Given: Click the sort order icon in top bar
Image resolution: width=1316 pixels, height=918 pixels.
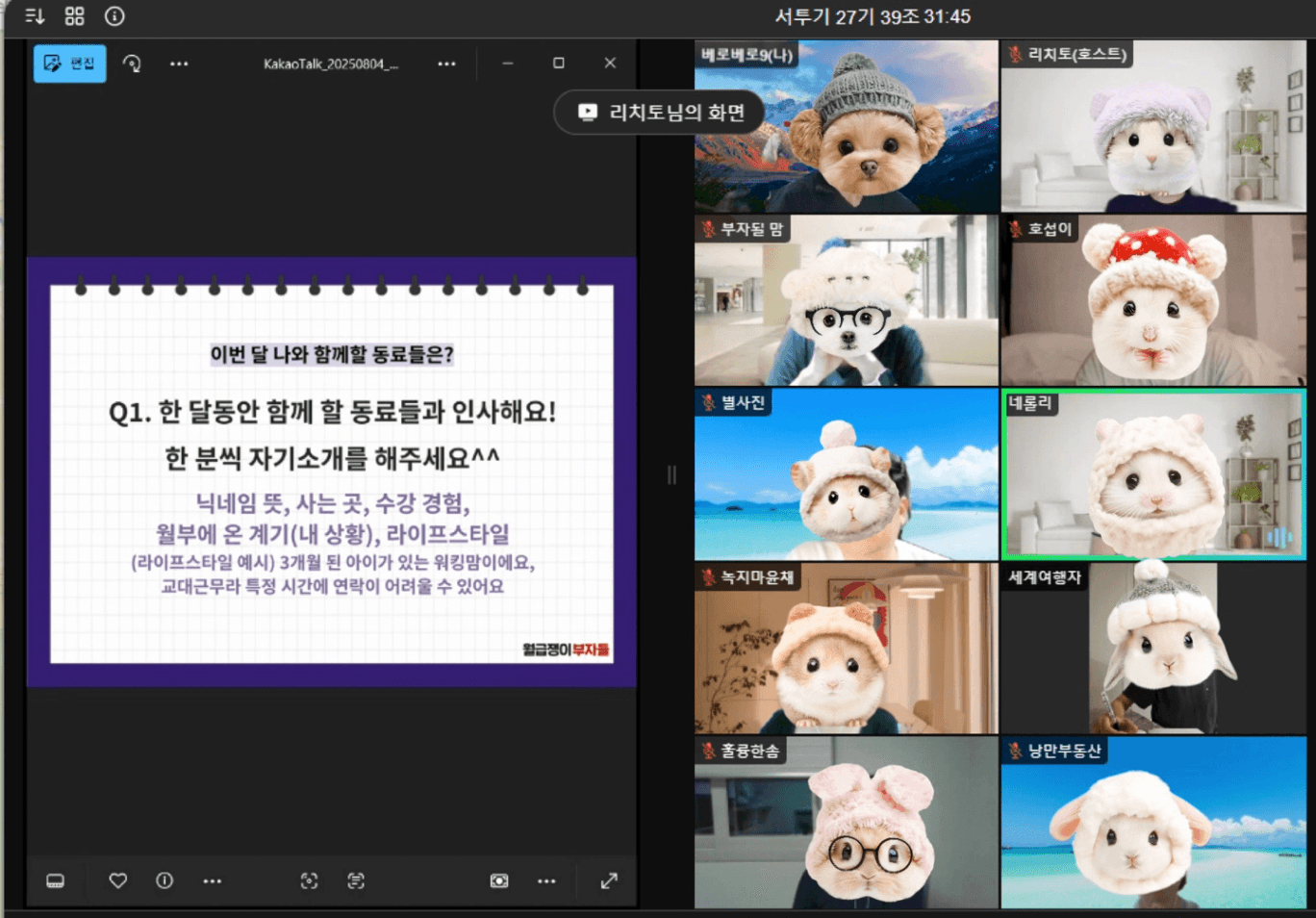Looking at the screenshot, I should pyautogui.click(x=35, y=16).
